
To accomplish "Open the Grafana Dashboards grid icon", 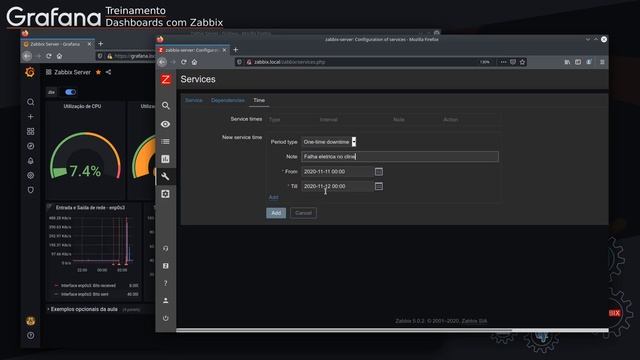I will (x=31, y=131).
